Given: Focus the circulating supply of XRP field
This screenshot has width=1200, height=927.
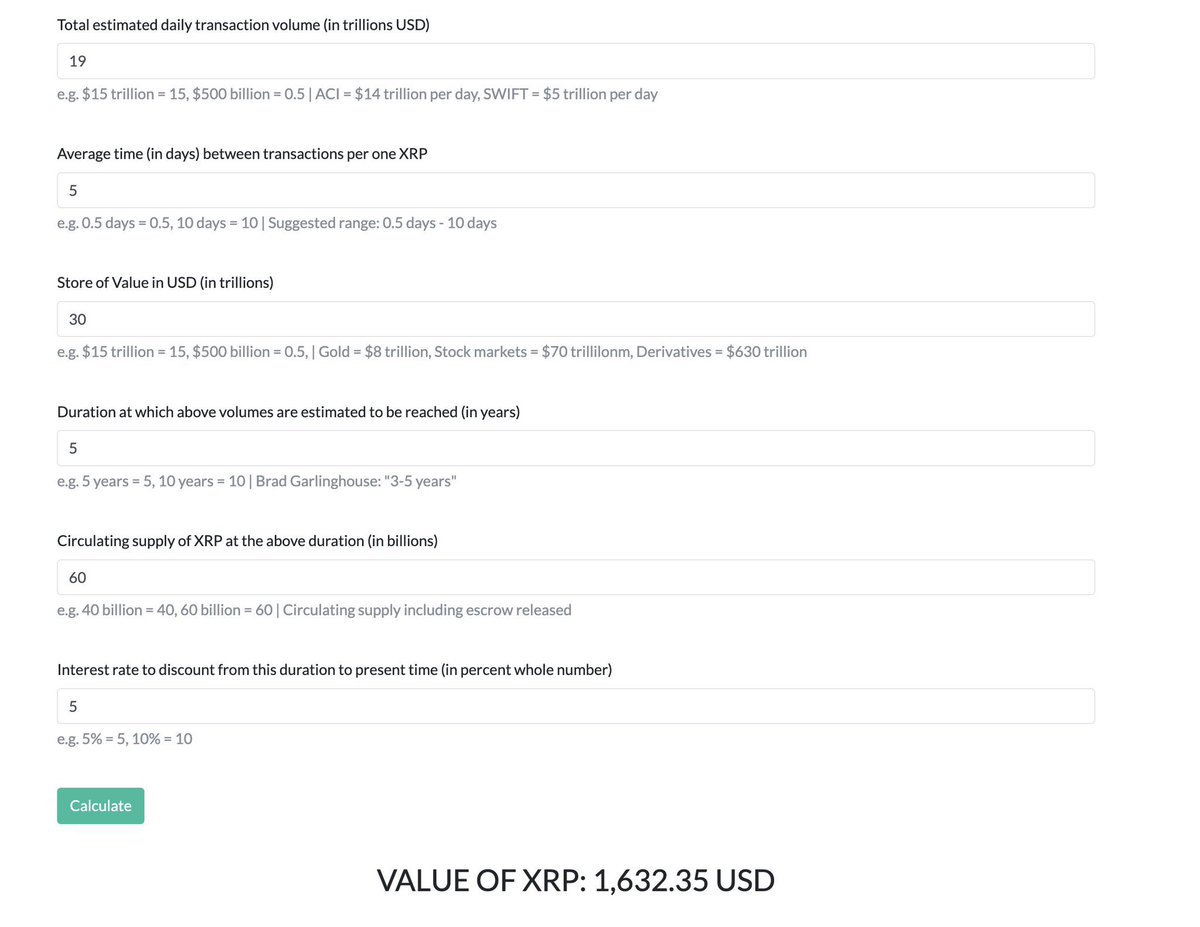Looking at the screenshot, I should click(575, 577).
